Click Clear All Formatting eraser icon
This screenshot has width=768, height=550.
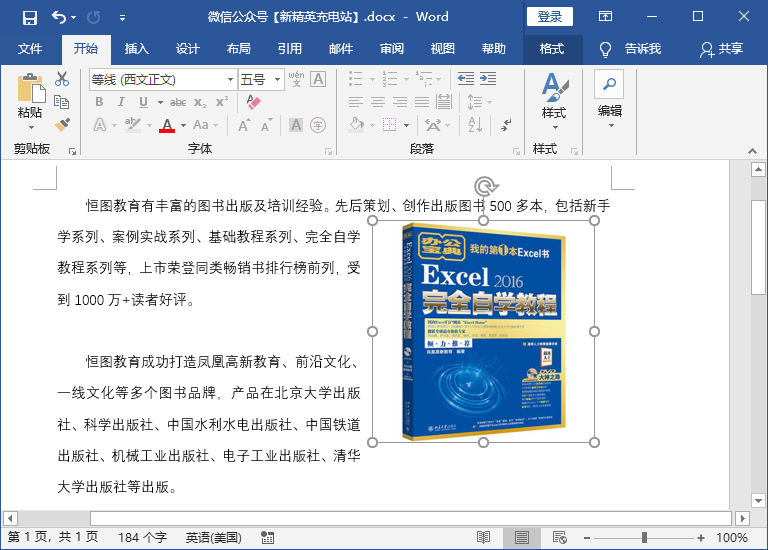pyautogui.click(x=253, y=102)
